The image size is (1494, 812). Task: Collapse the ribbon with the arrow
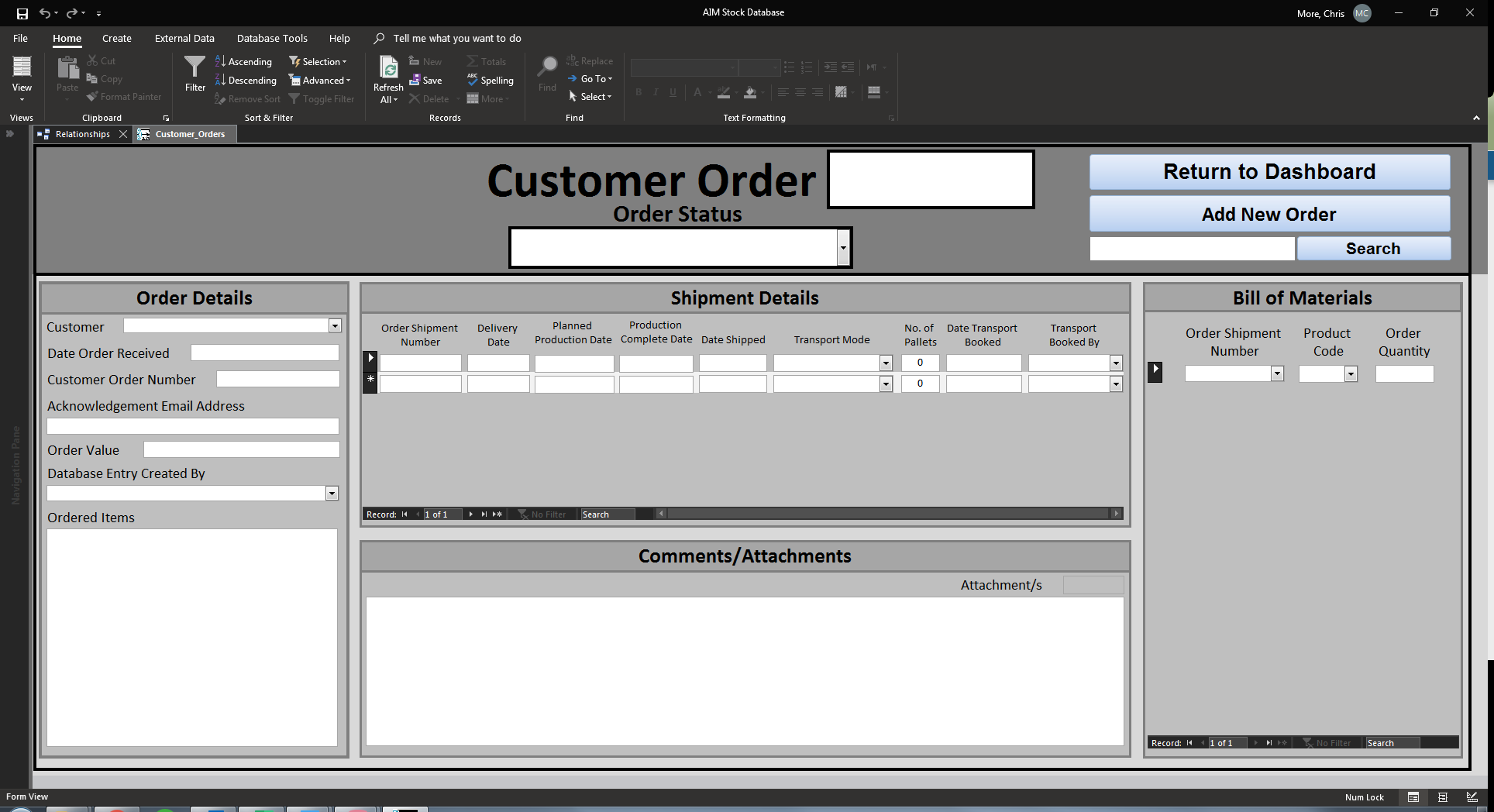point(1476,118)
